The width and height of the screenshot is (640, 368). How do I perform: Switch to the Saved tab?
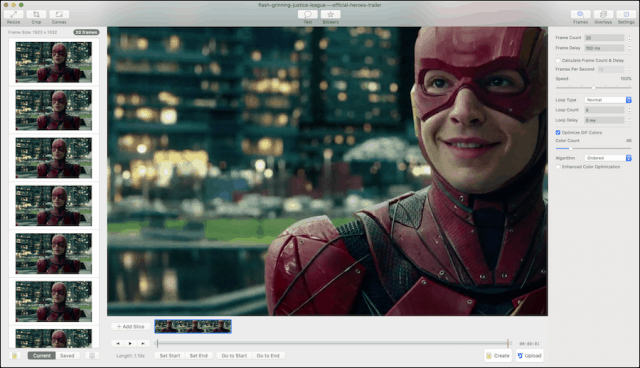(67, 356)
